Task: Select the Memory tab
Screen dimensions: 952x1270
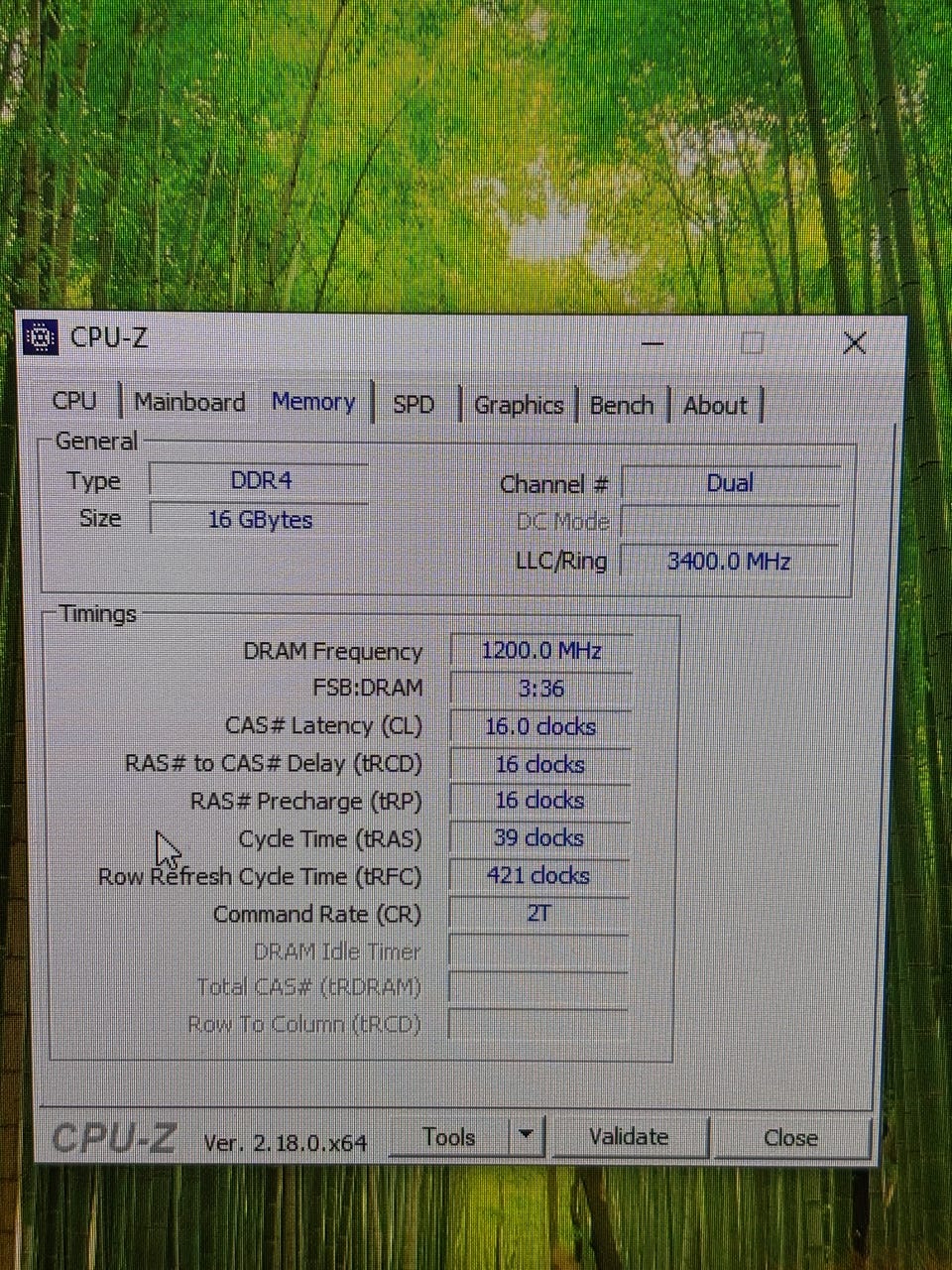Action: click(x=313, y=402)
